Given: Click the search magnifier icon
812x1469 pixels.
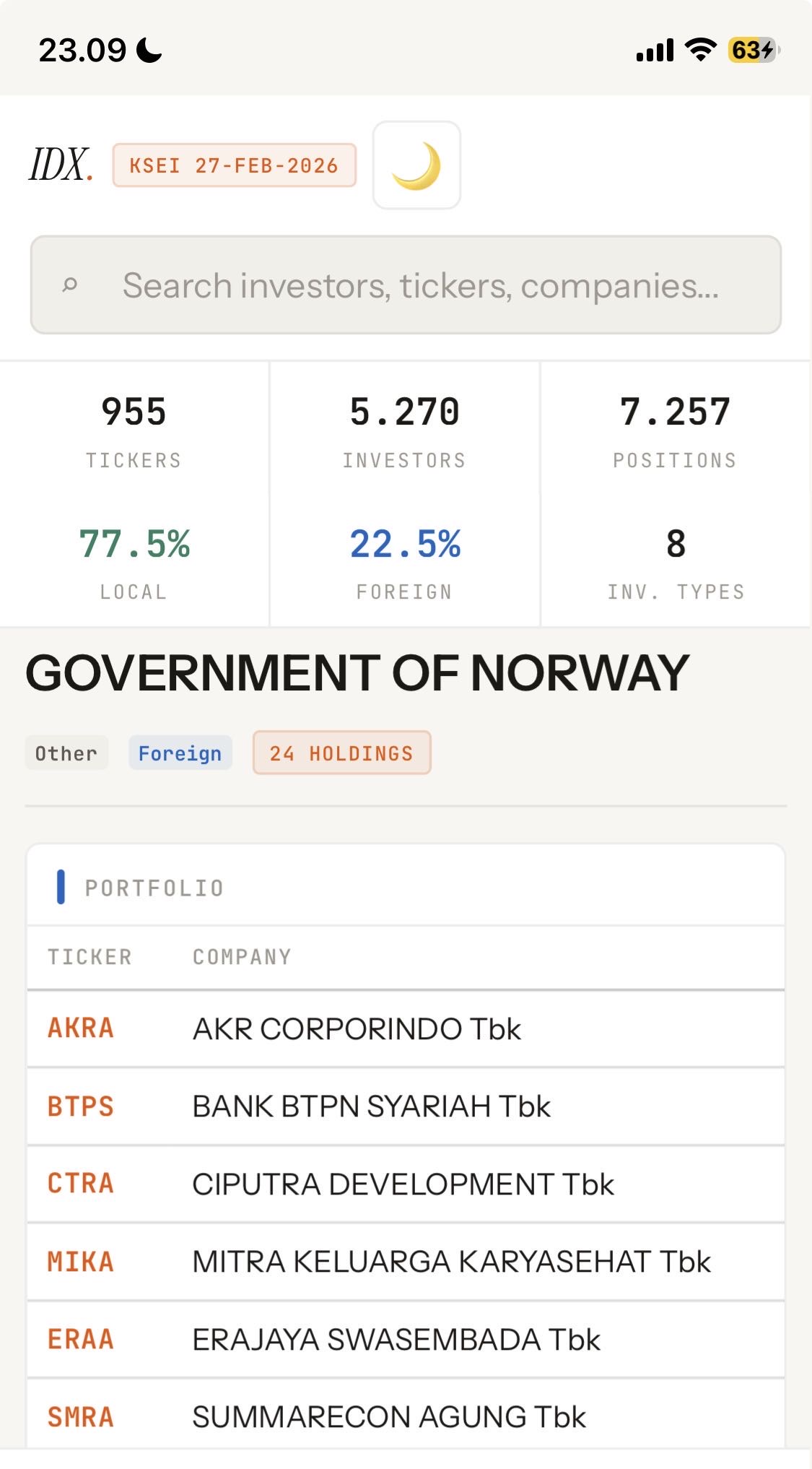Looking at the screenshot, I should point(70,285).
